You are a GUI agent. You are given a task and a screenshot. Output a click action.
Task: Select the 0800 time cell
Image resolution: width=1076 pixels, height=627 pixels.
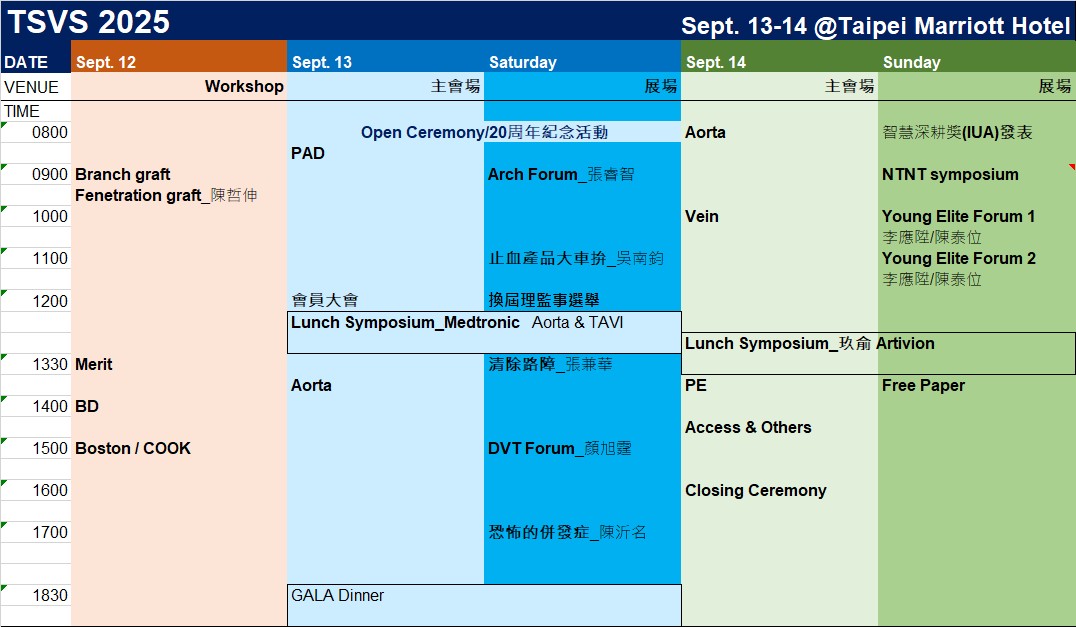36,132
